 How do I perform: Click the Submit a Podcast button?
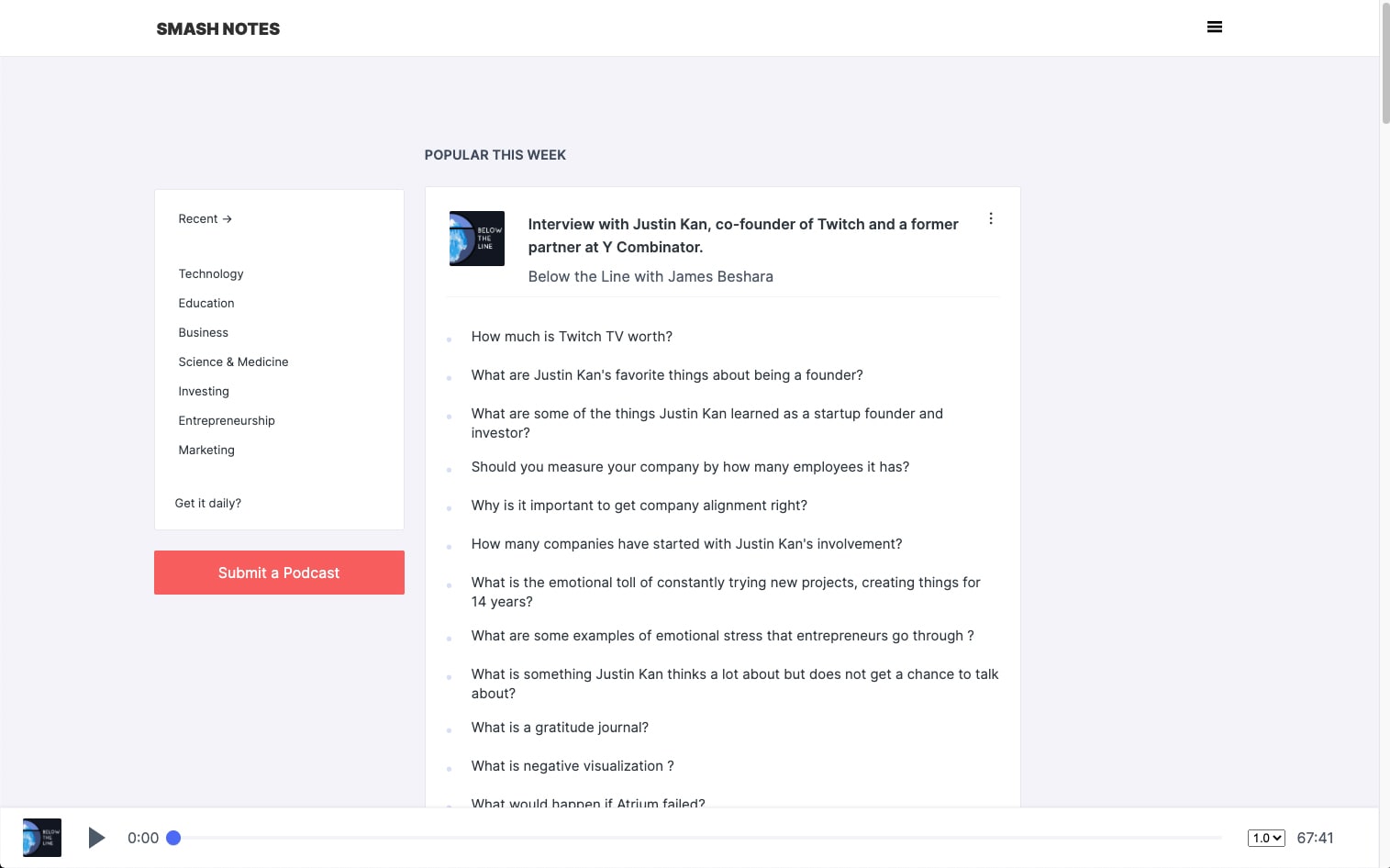(279, 573)
